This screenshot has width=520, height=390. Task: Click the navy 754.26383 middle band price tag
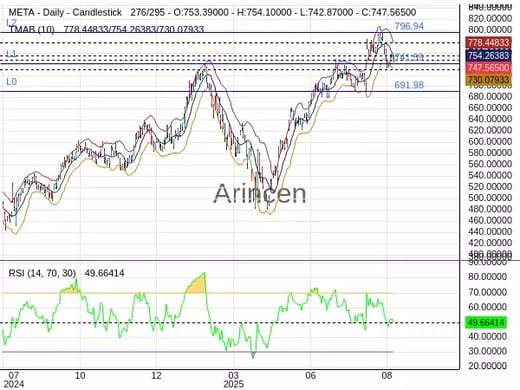click(x=488, y=55)
